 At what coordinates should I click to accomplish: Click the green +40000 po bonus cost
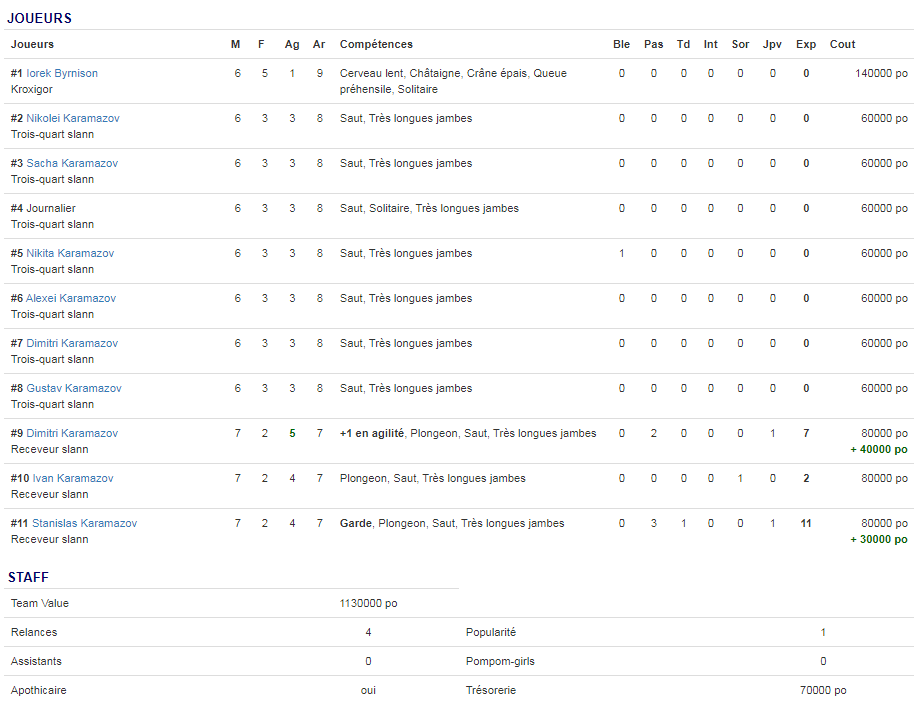click(879, 449)
